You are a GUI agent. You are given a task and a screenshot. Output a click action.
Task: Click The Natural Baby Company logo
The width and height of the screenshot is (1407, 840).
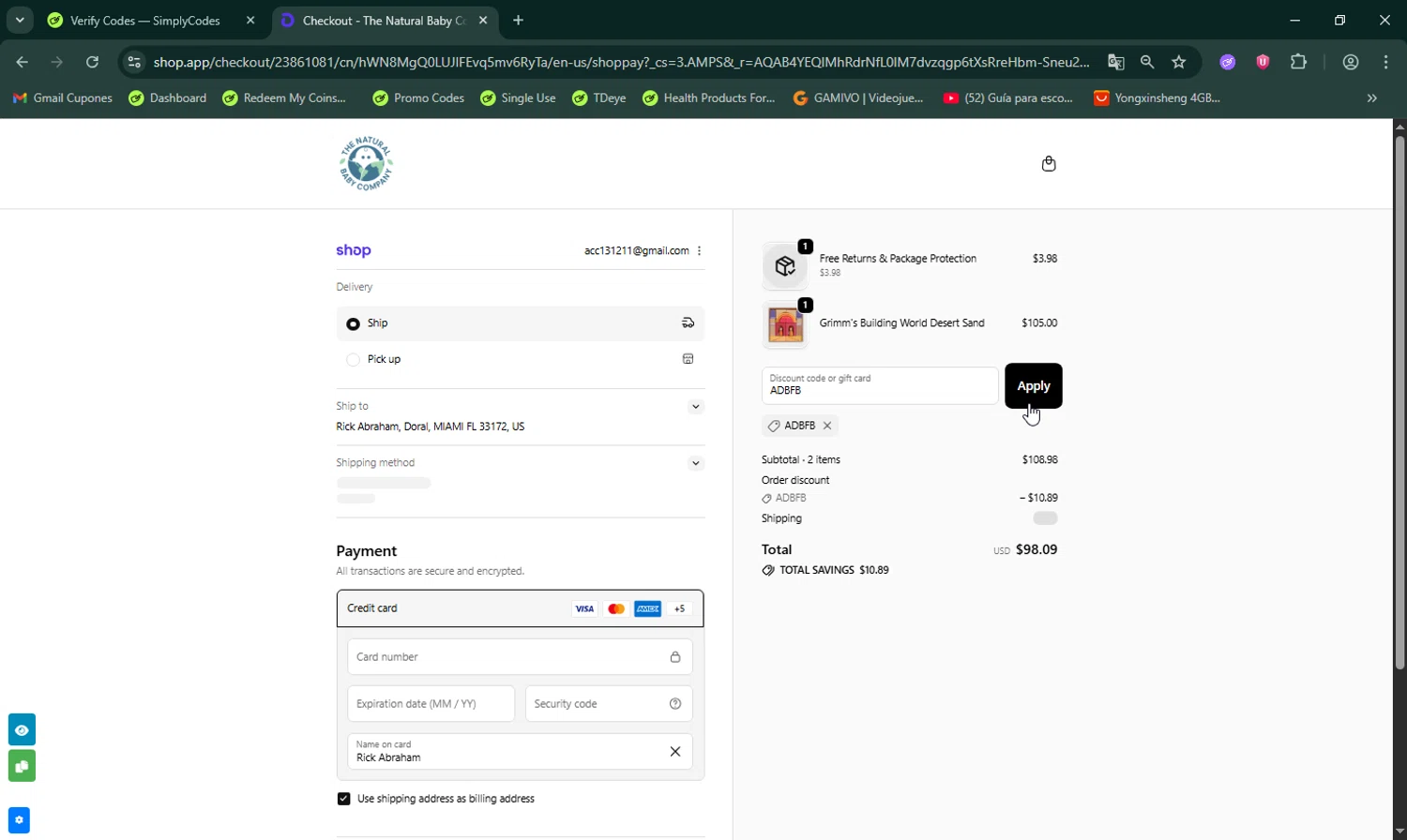tap(366, 163)
